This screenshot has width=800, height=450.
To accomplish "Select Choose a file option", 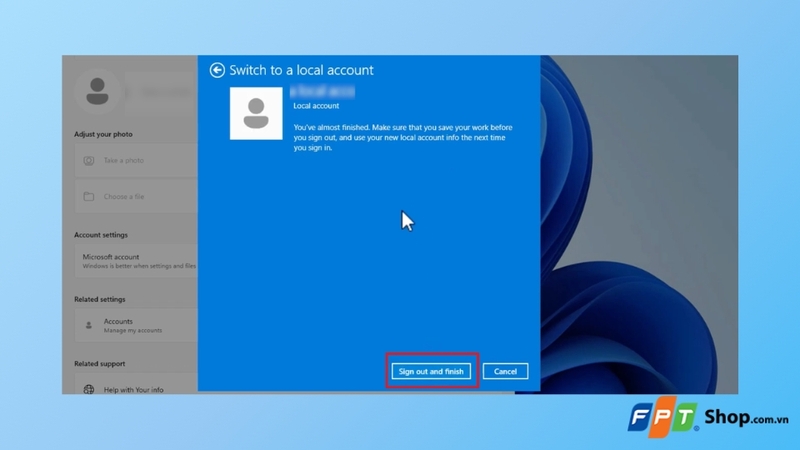I will 136,196.
